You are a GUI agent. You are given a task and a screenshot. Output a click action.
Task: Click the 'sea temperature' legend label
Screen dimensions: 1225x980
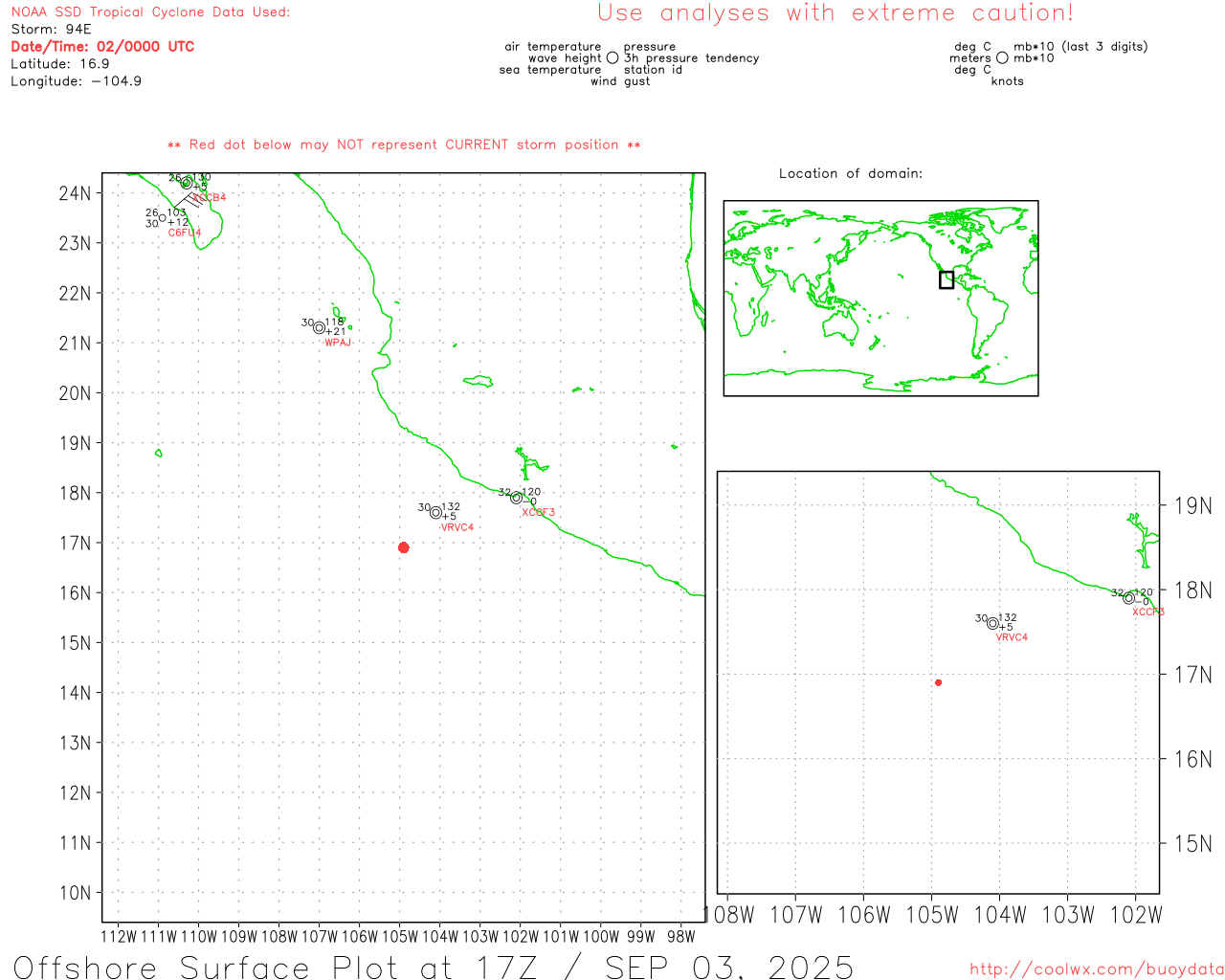(x=550, y=70)
